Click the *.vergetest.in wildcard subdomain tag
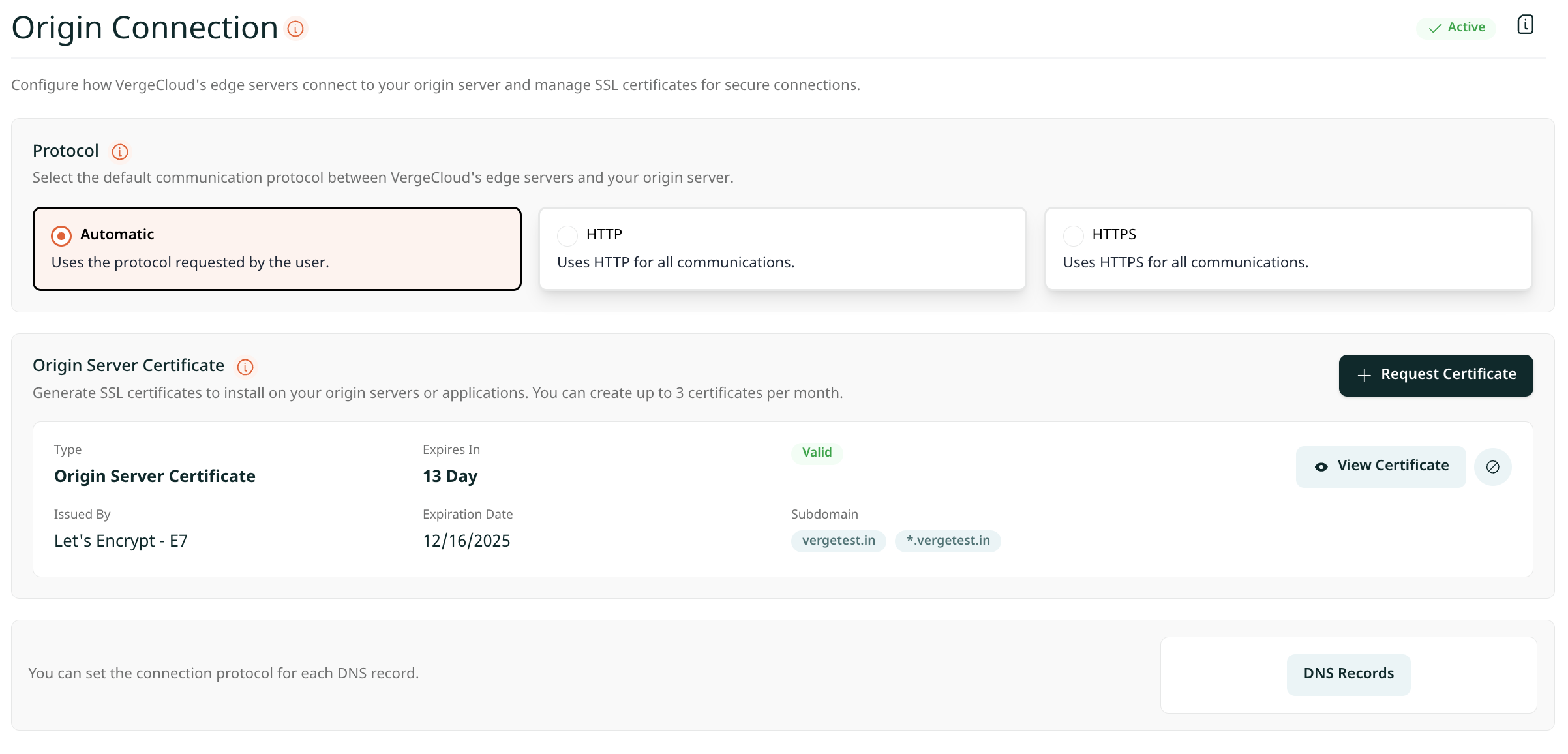 point(948,541)
